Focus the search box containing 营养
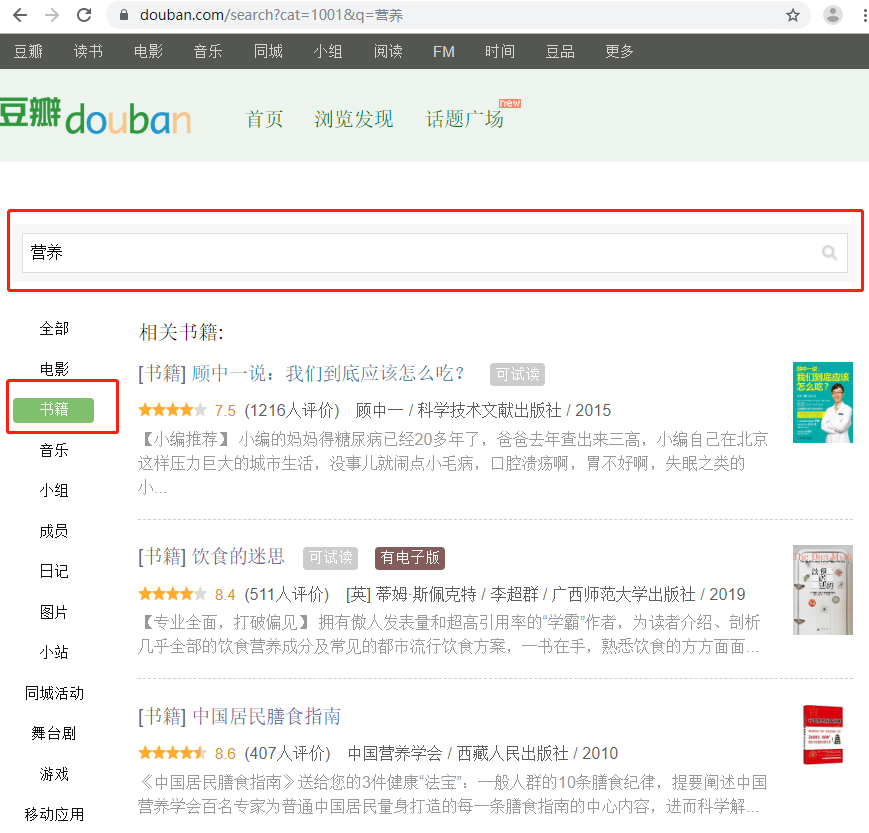 tap(420, 253)
